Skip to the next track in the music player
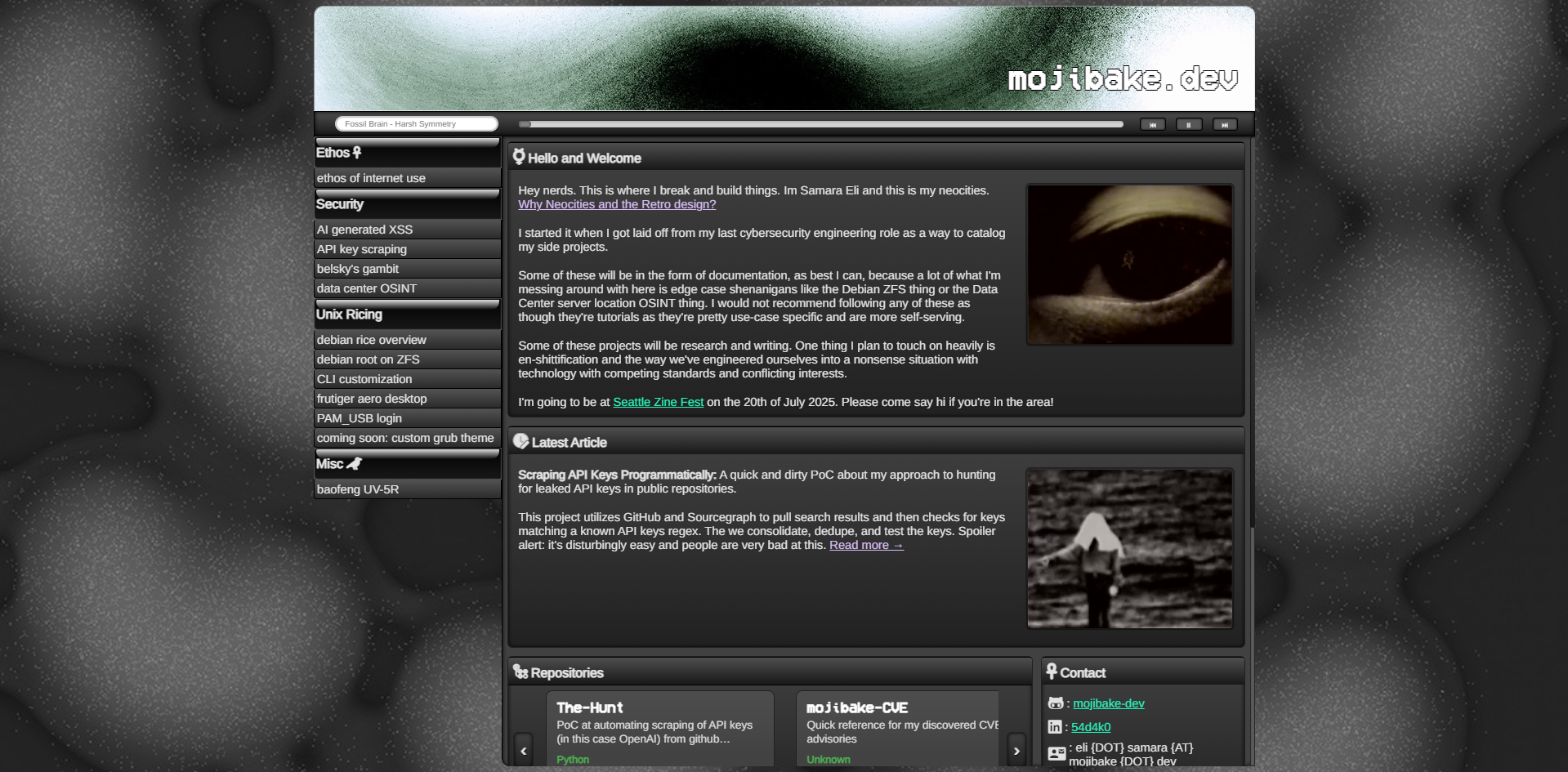This screenshot has height=772, width=1568. [x=1224, y=124]
